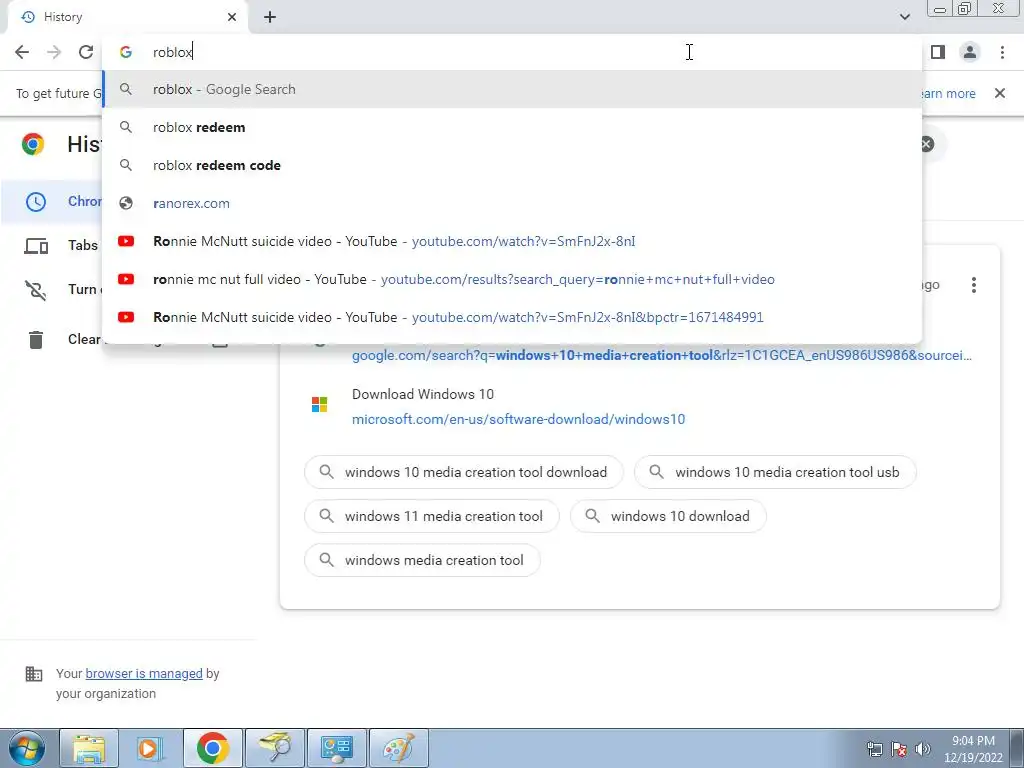Click the Microsoft favicon beside Download Windows 10

(x=319, y=405)
